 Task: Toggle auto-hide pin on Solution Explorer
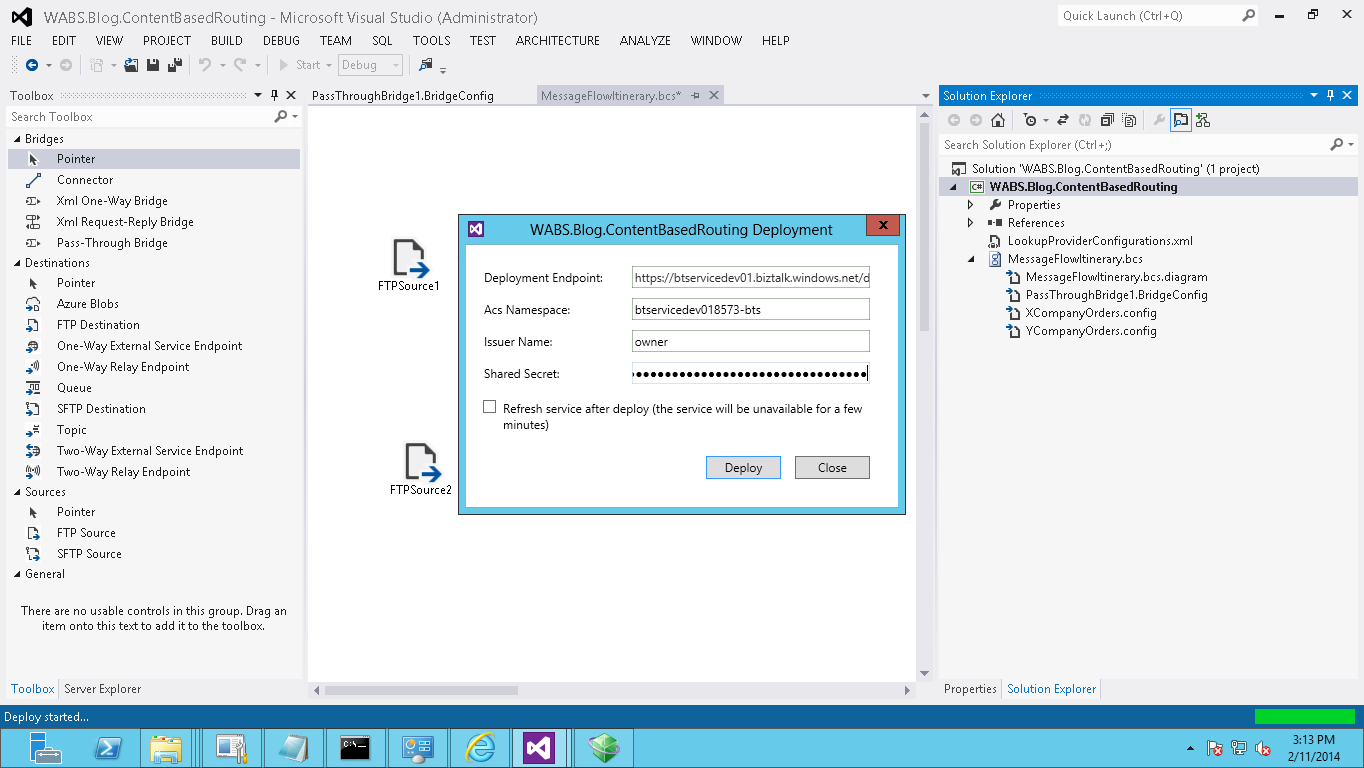(x=1331, y=96)
